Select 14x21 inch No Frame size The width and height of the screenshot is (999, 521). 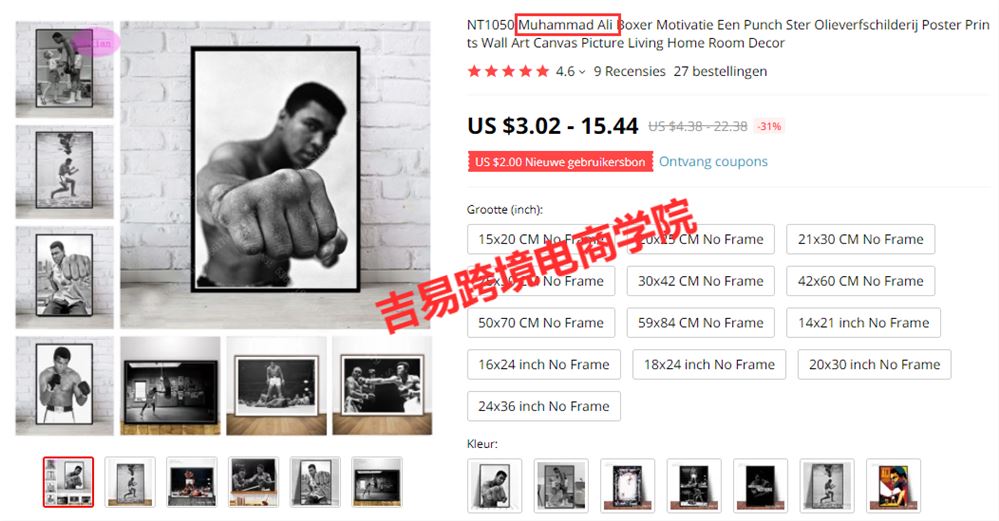[863, 323]
